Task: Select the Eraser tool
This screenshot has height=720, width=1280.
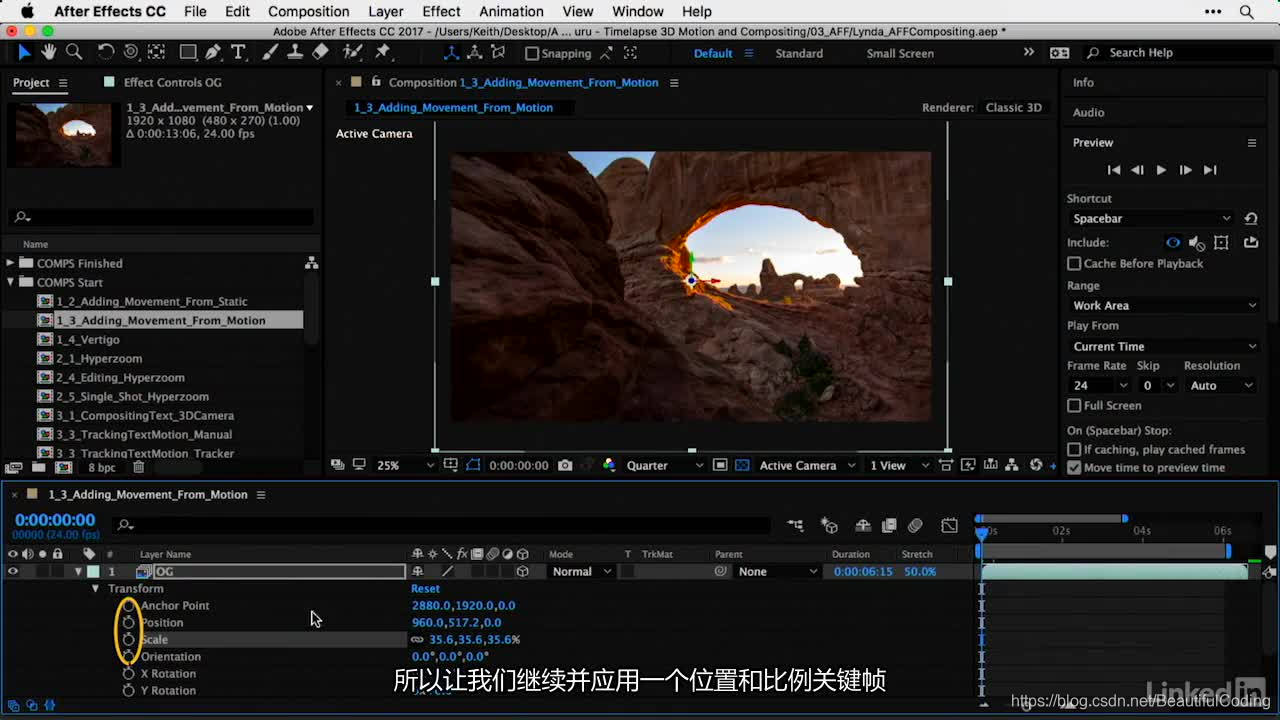Action: 320,52
